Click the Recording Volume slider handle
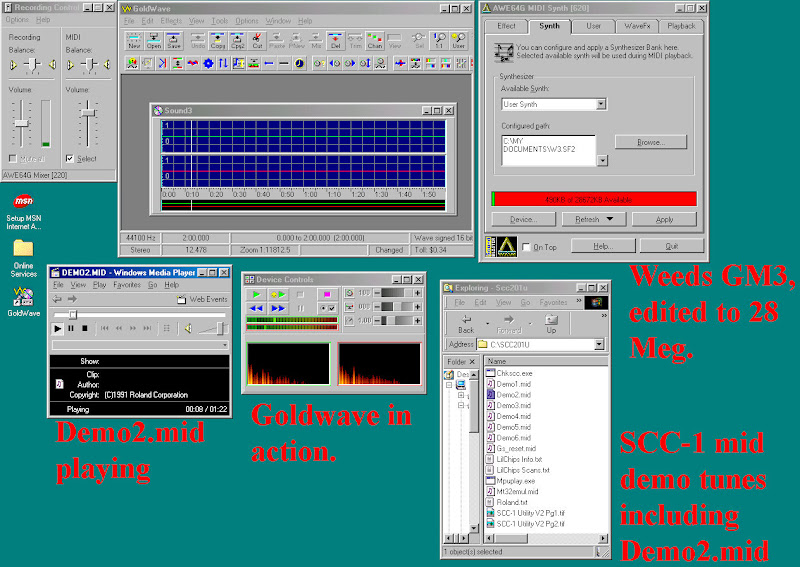The image size is (800, 567). [x=21, y=123]
